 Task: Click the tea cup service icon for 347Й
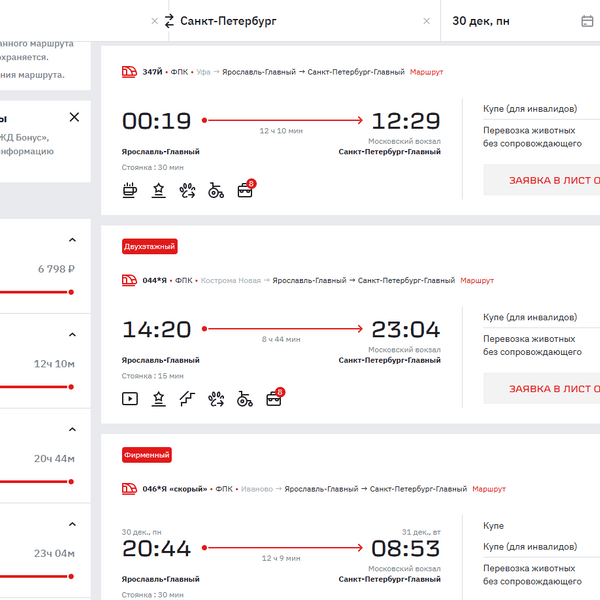tap(130, 190)
